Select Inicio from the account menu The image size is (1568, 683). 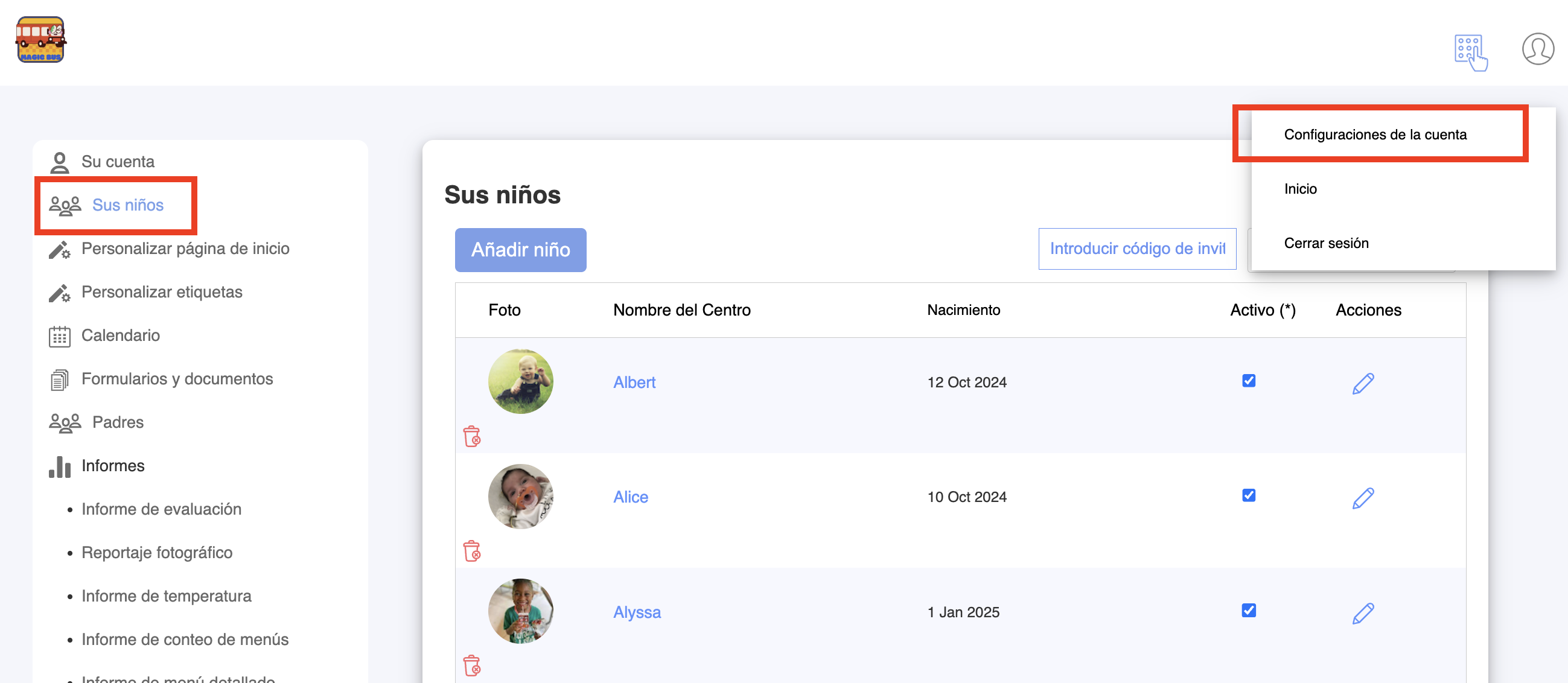pyautogui.click(x=1300, y=189)
